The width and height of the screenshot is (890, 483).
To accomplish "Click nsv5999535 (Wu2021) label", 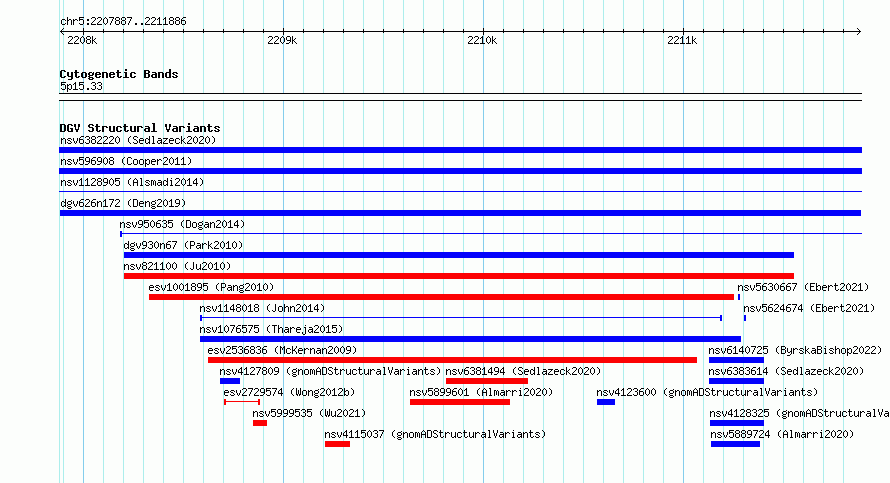I will tap(309, 413).
